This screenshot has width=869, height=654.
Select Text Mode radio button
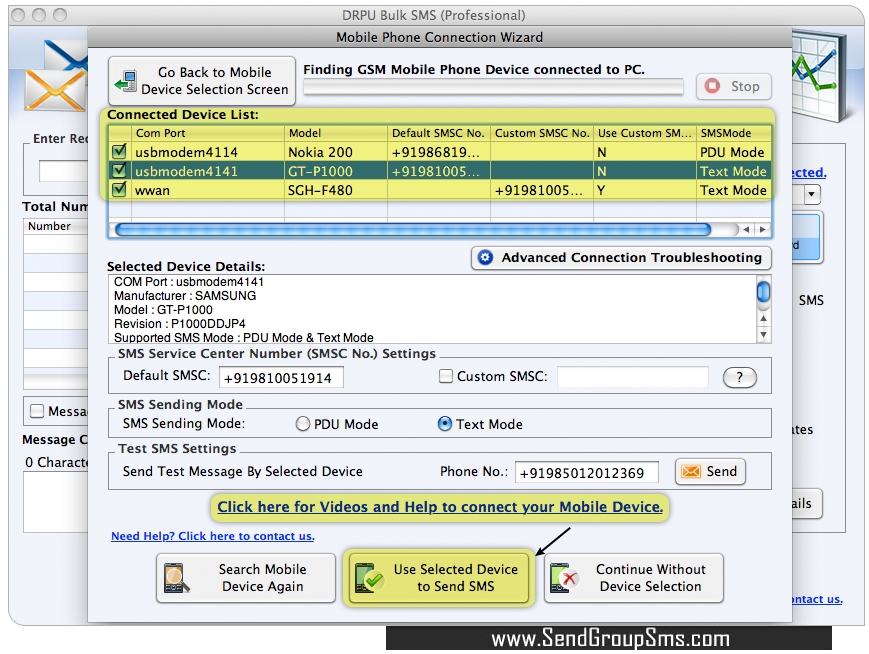point(444,424)
